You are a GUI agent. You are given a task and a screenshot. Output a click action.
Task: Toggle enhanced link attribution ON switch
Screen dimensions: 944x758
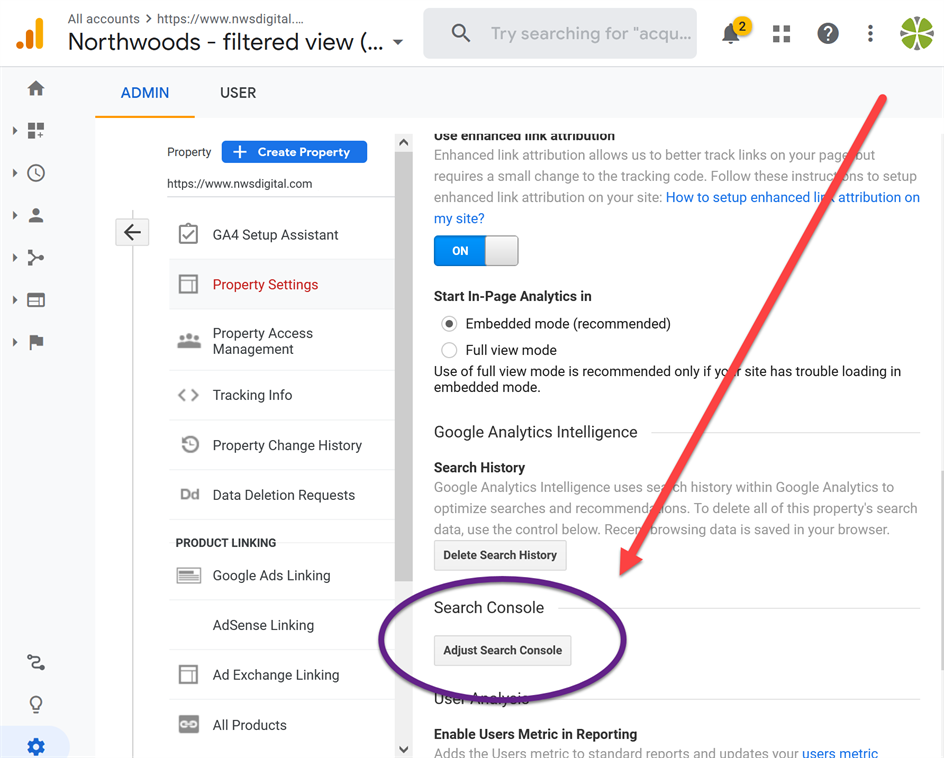tap(476, 250)
